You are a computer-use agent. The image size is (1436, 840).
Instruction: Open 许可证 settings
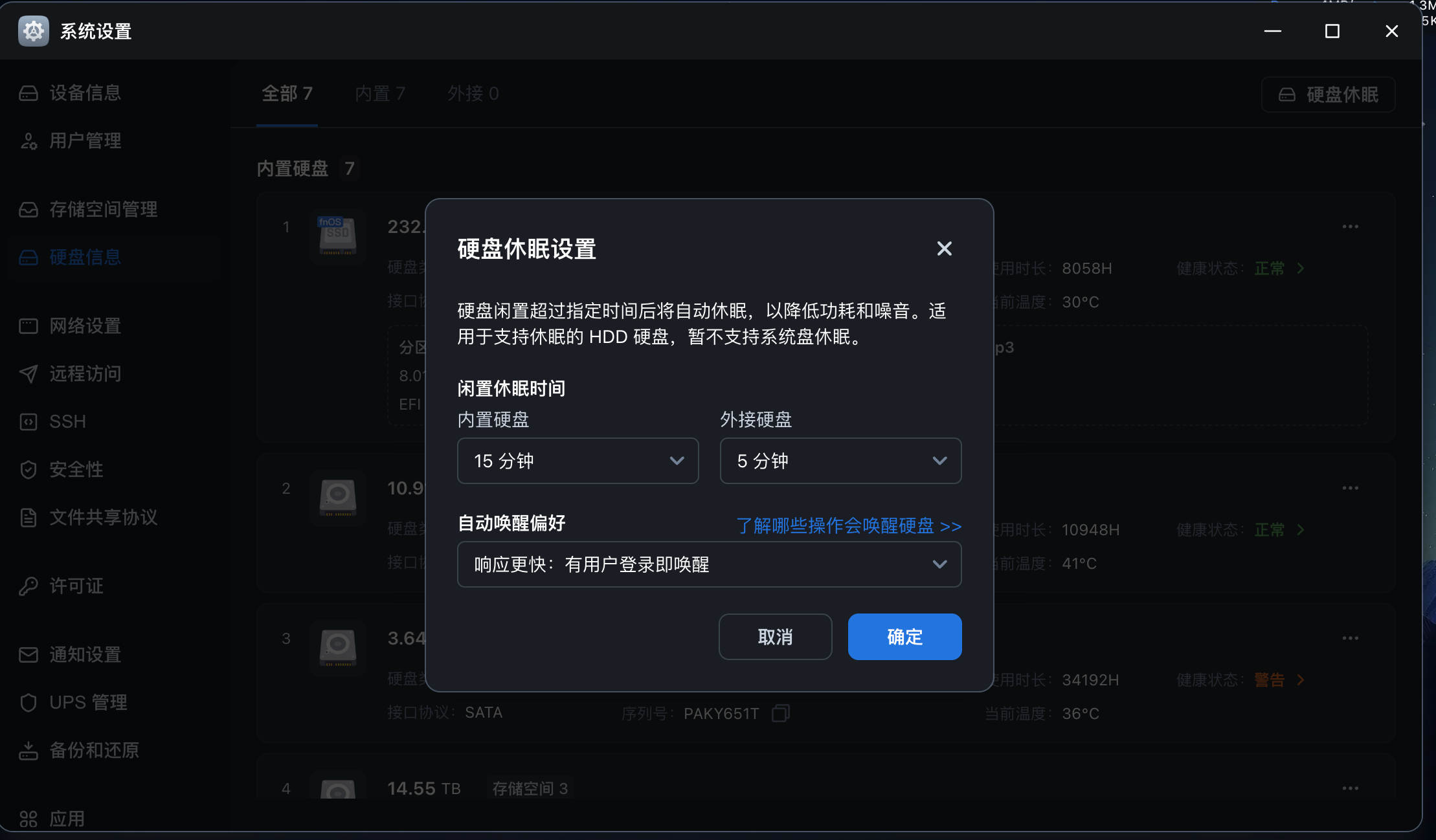tap(76, 586)
